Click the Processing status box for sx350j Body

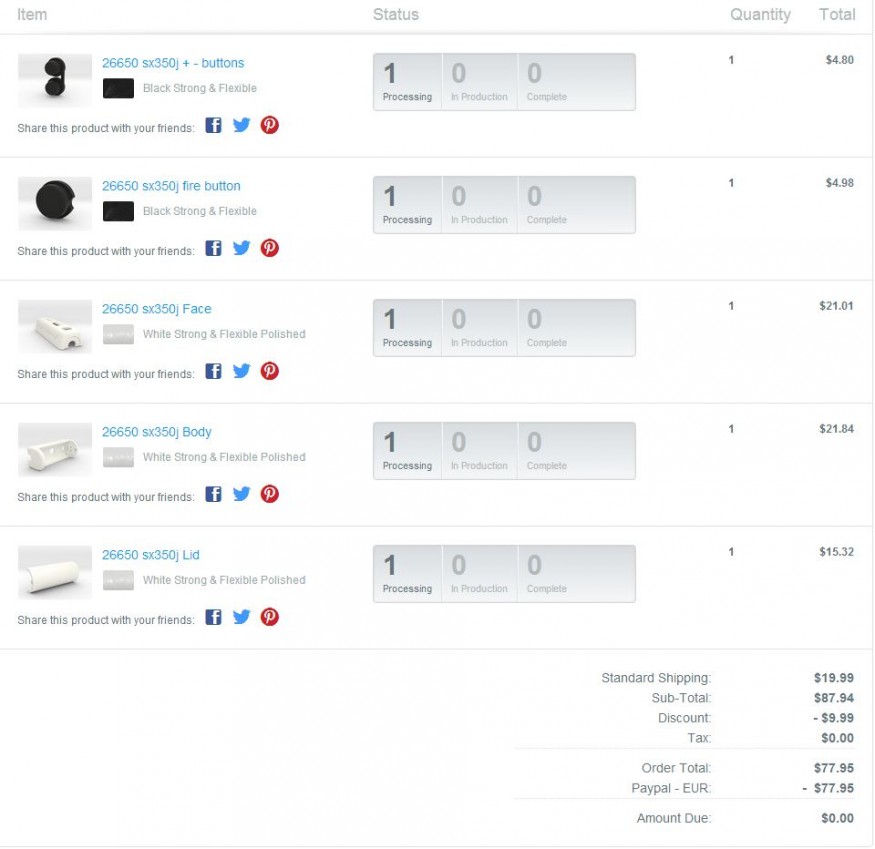pos(407,450)
